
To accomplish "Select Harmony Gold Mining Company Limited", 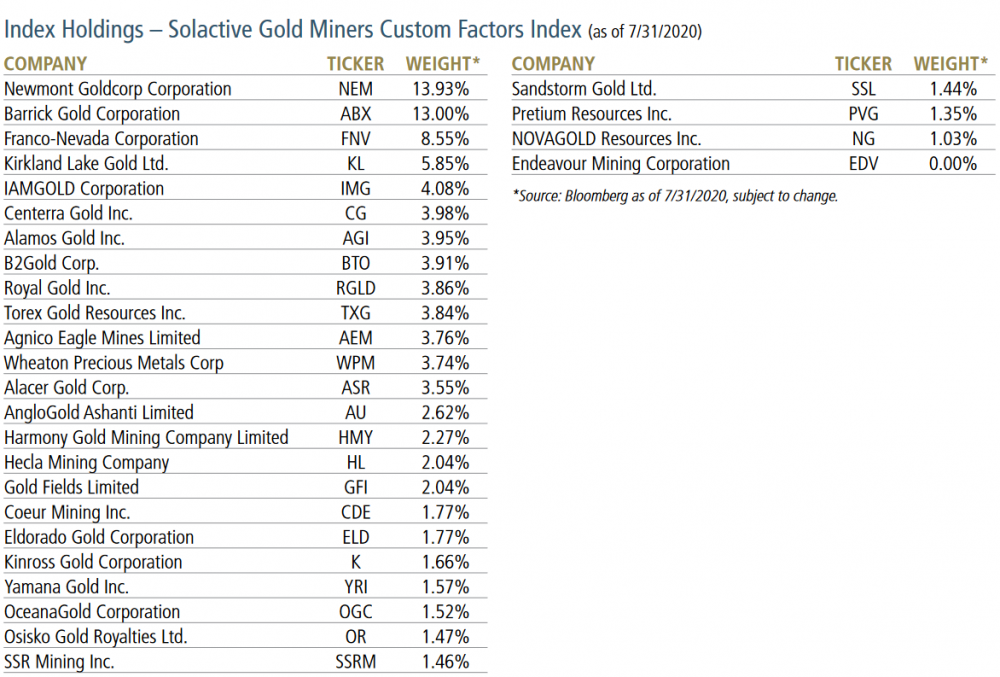I will (x=146, y=438).
